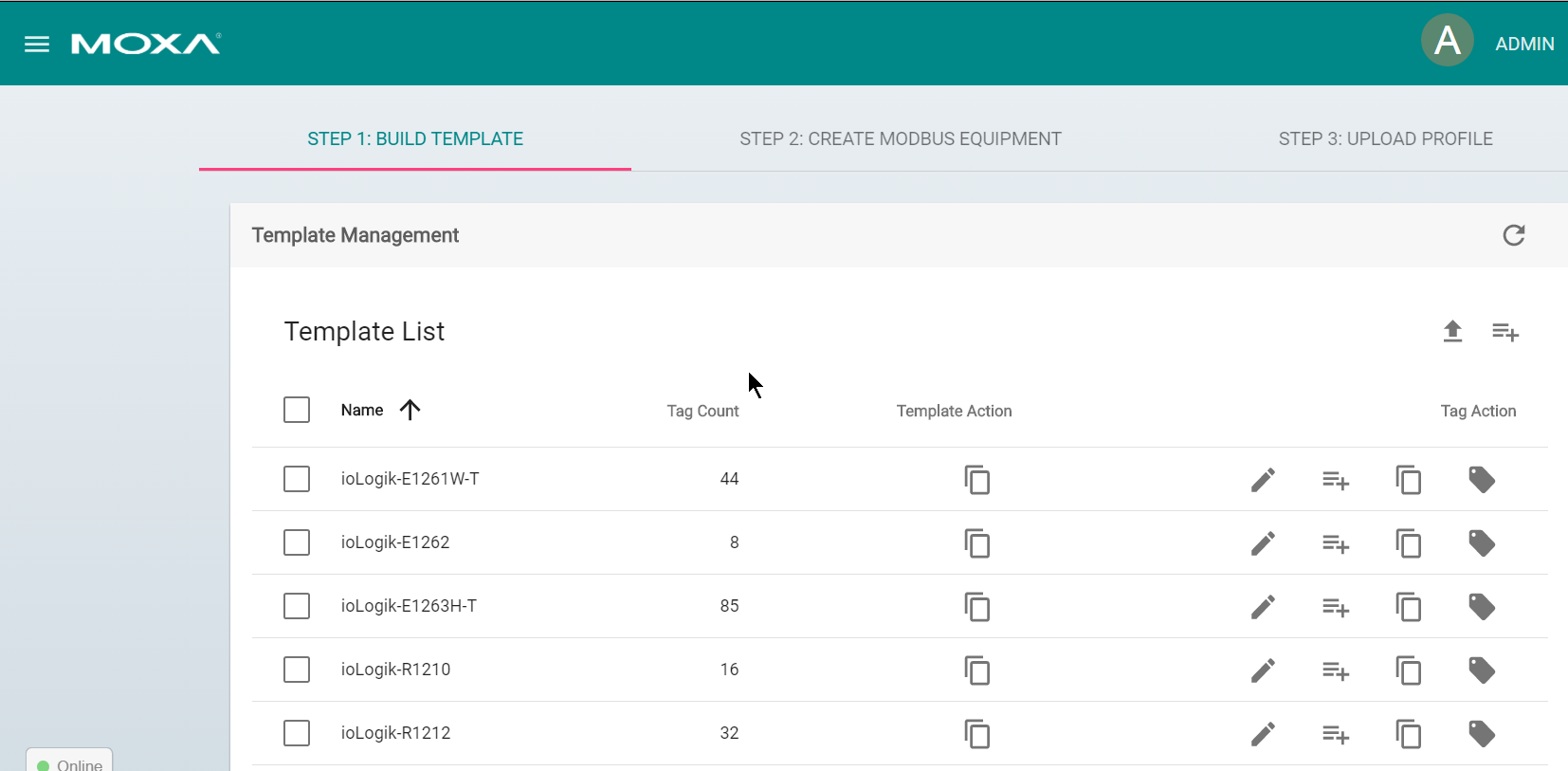The height and width of the screenshot is (771, 1568).
Task: Select the ioLogik-E1263H-T template name
Action: 409,606
